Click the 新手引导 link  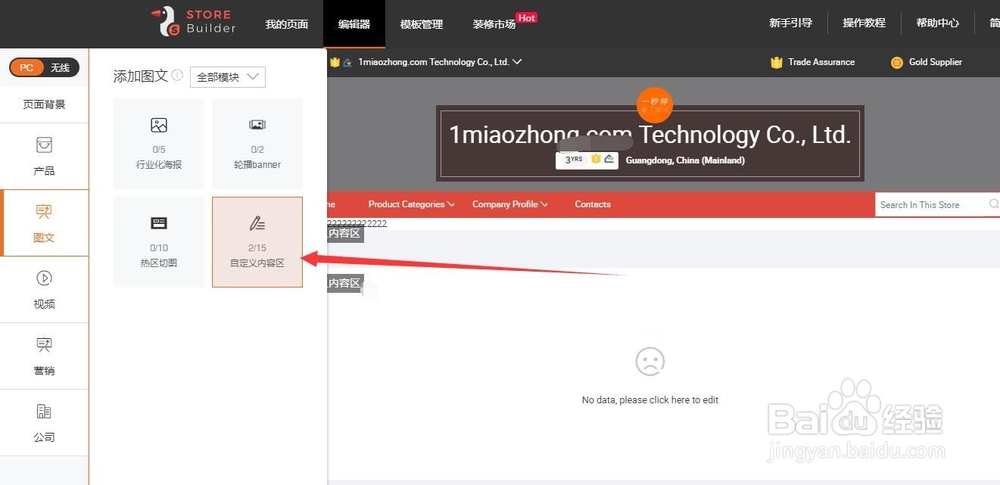coord(790,23)
